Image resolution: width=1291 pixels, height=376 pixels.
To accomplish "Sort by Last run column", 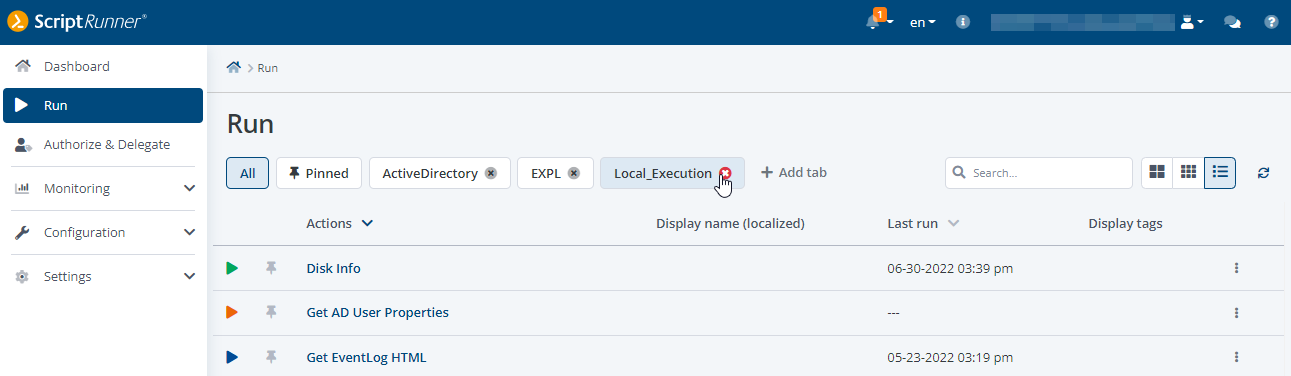I will [x=923, y=223].
